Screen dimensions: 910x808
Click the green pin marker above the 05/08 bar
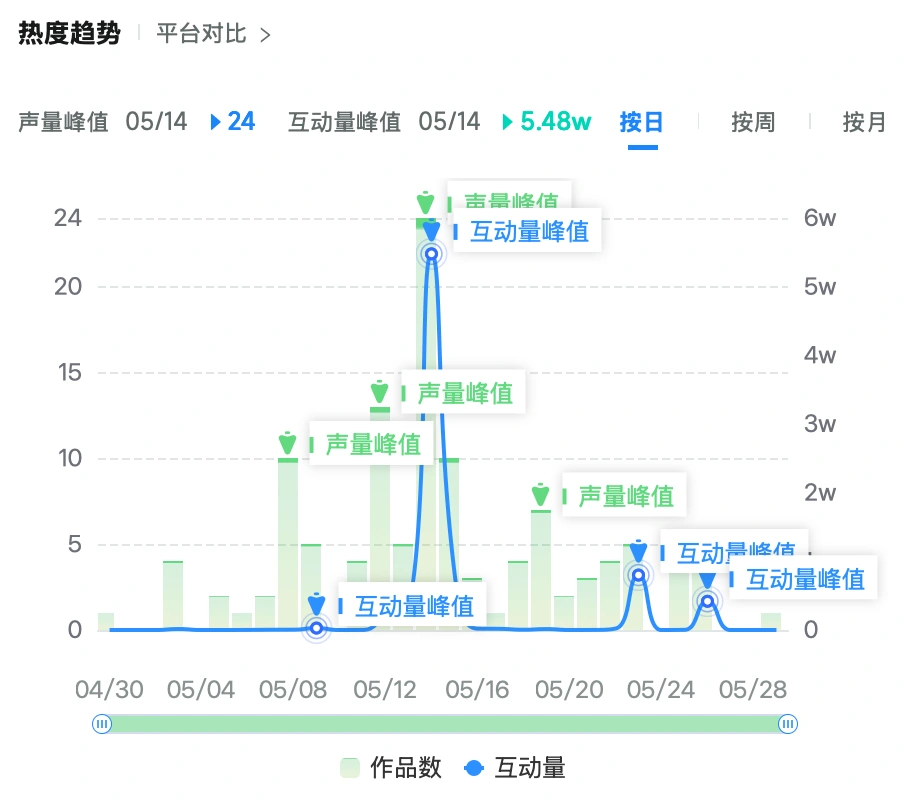(x=287, y=443)
